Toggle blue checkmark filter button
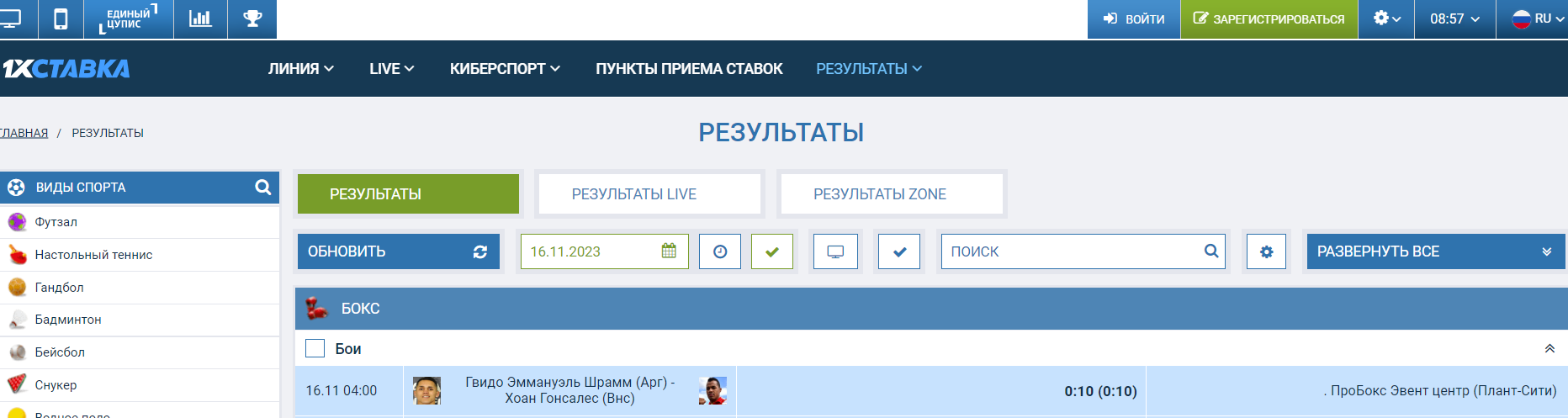The image size is (1568, 418). (x=899, y=251)
